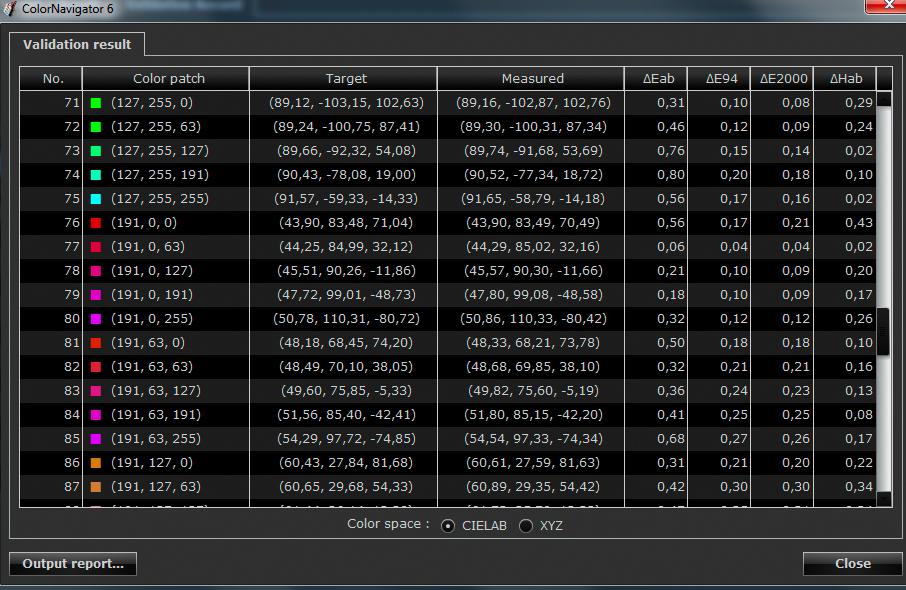Viewport: 906px width, 590px height.
Task: Click target value (43,90, 83,48, 71,04)
Action: (346, 223)
